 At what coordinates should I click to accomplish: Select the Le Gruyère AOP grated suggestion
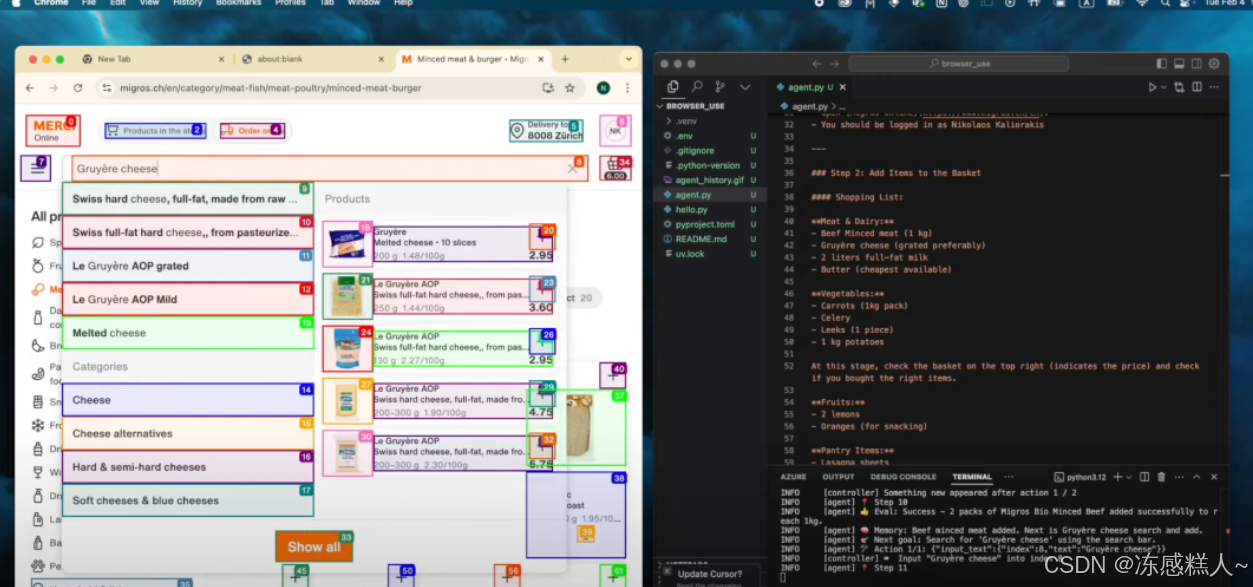point(188,266)
